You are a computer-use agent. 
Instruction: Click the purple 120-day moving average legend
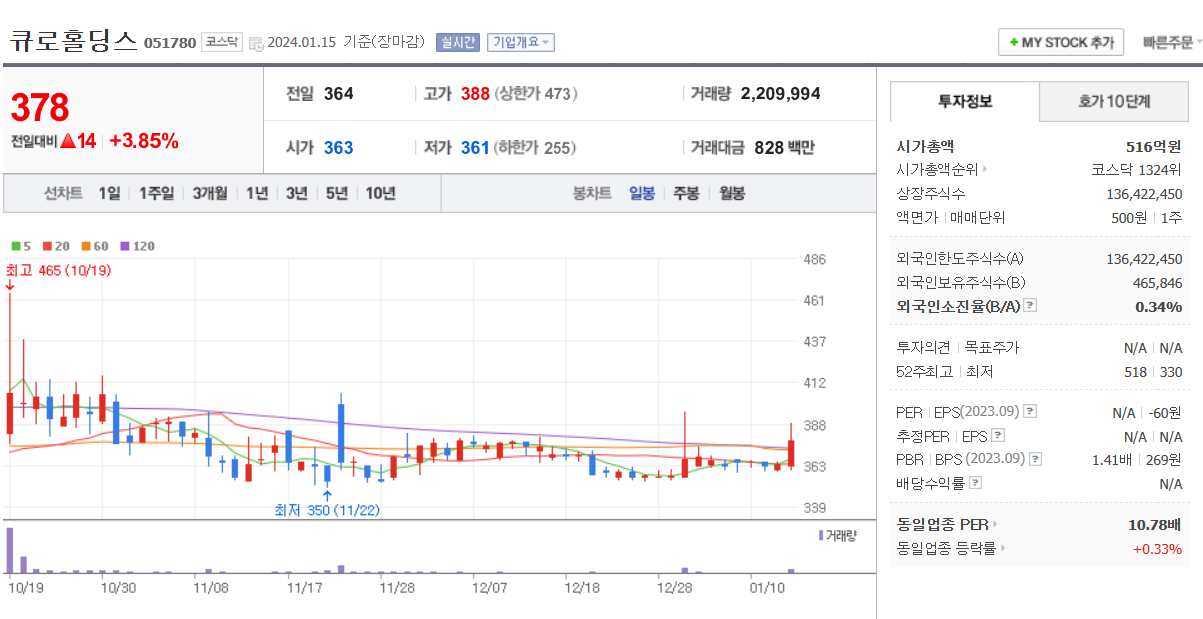click(x=137, y=246)
